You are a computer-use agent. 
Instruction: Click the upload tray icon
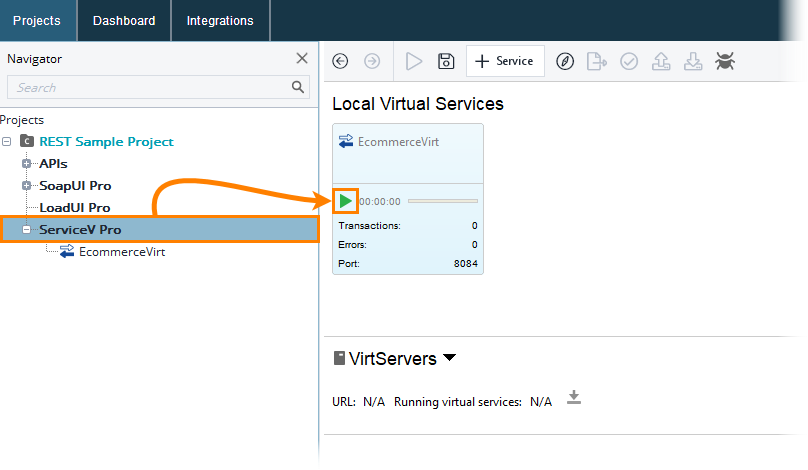(x=661, y=61)
